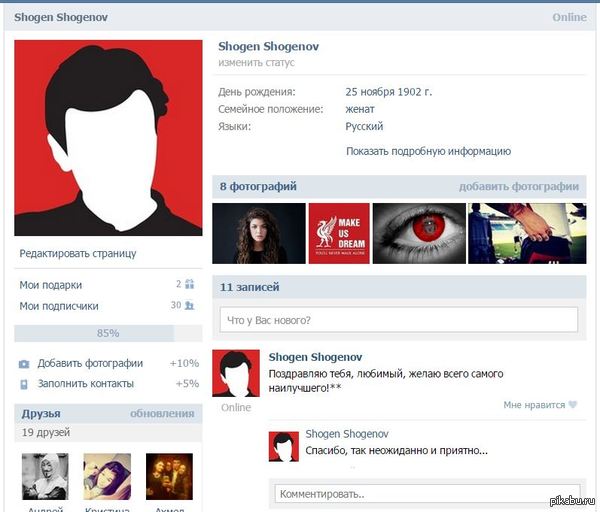Open the post author's avatar on the wall
The height and width of the screenshot is (512, 600).
(236, 373)
